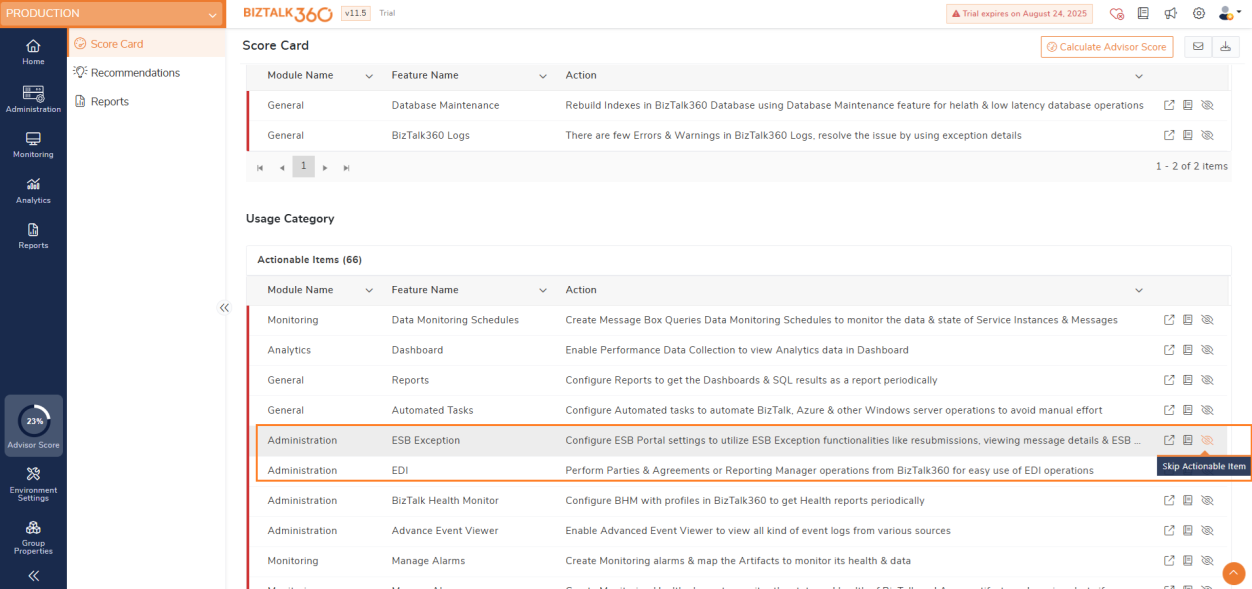Open Module Name column filter in Usage Category
Viewport: 1252px width, 589px height.
click(x=369, y=290)
